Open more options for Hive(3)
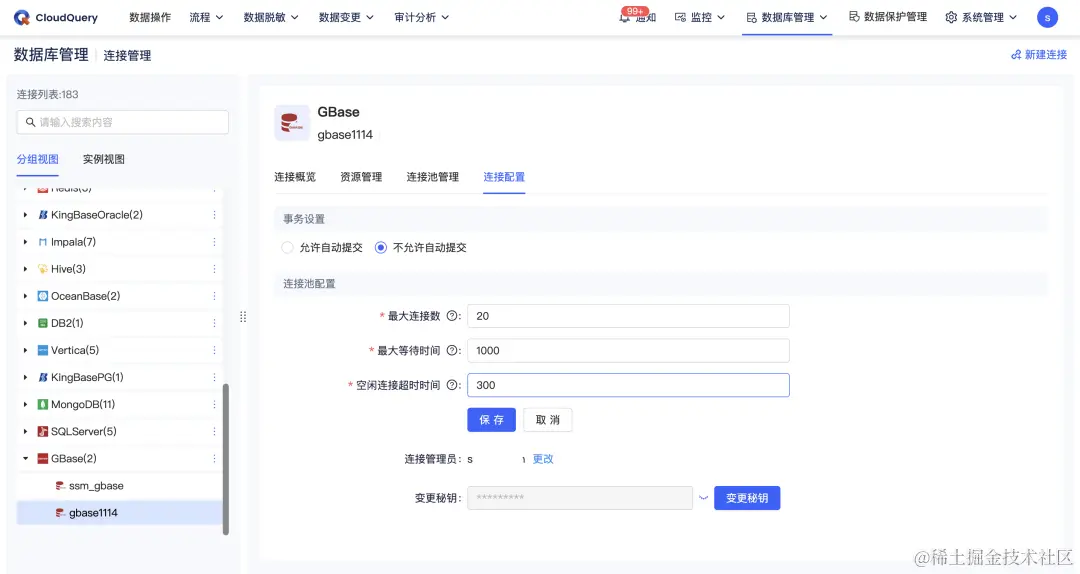 pyautogui.click(x=214, y=269)
